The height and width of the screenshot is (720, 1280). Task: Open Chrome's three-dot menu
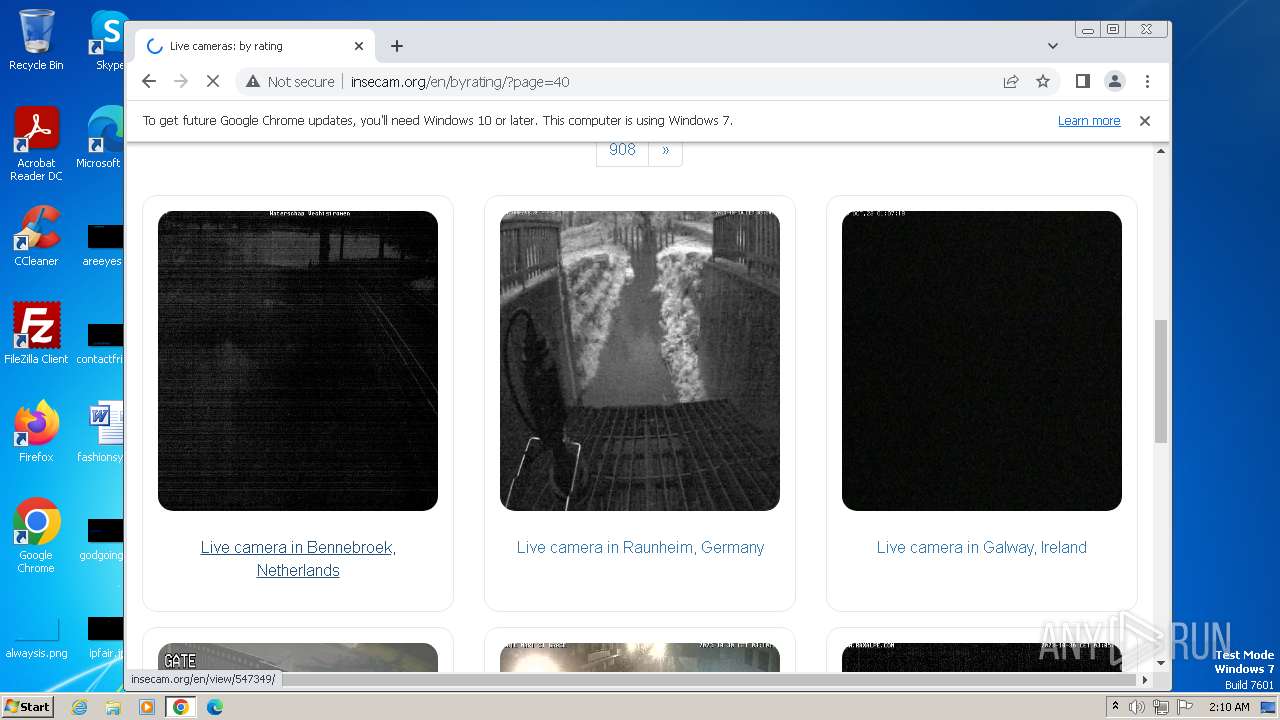pyautogui.click(x=1147, y=81)
